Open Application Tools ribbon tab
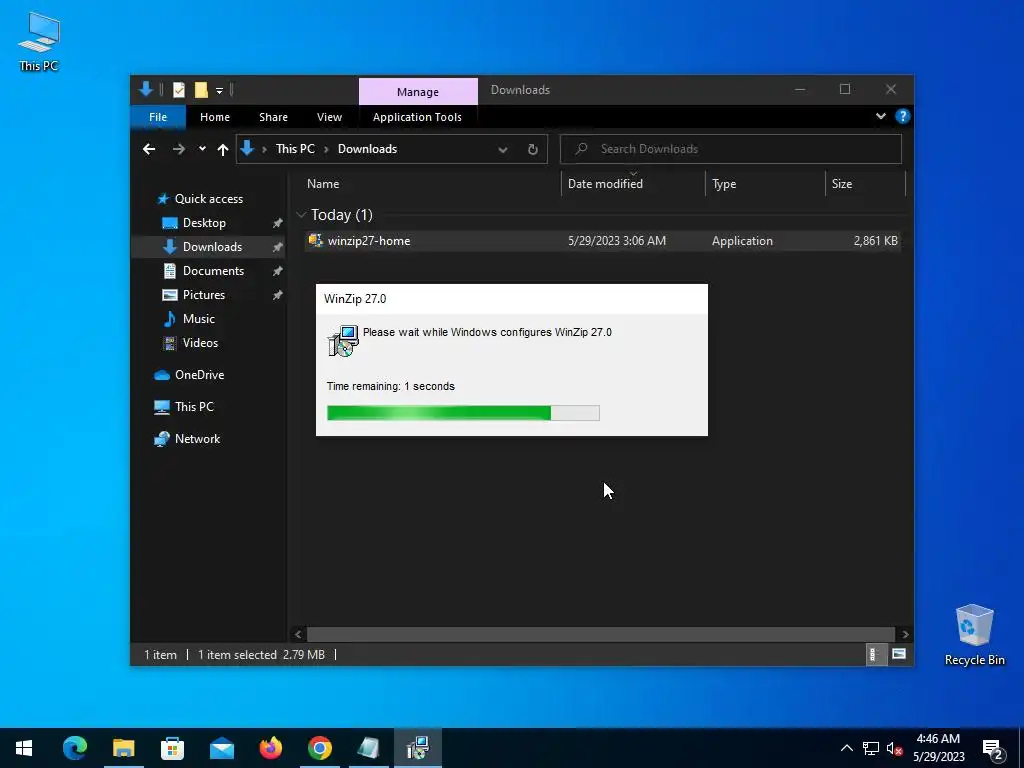The image size is (1024, 768). click(417, 117)
